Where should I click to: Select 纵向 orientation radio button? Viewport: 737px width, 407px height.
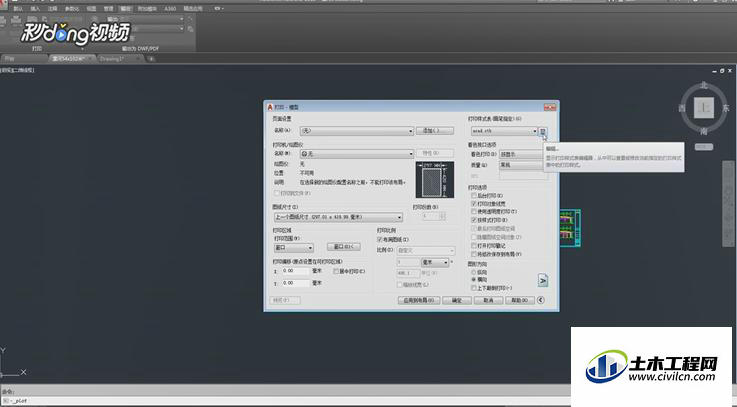click(474, 272)
